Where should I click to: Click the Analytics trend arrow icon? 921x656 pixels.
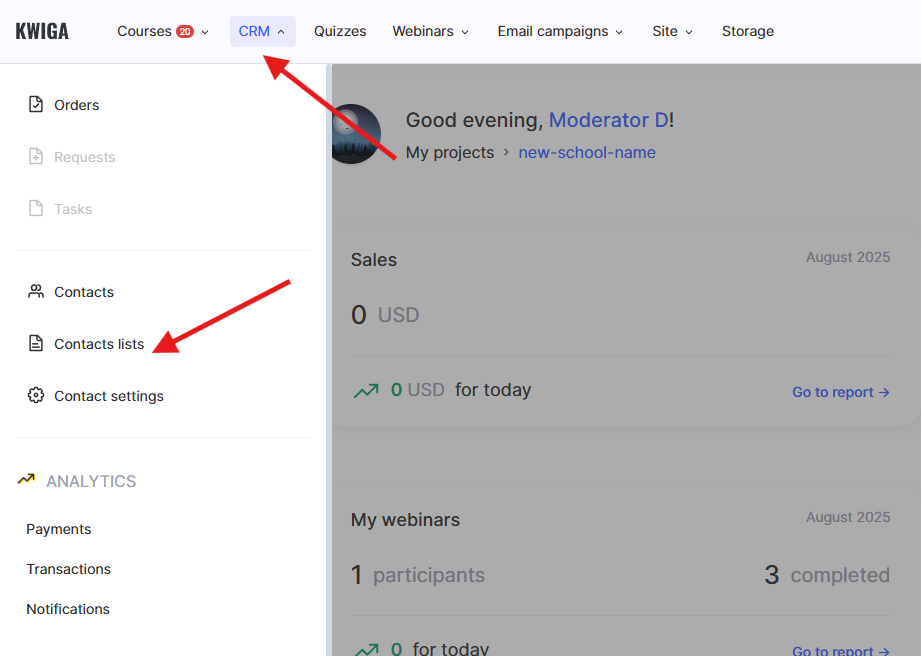(26, 480)
